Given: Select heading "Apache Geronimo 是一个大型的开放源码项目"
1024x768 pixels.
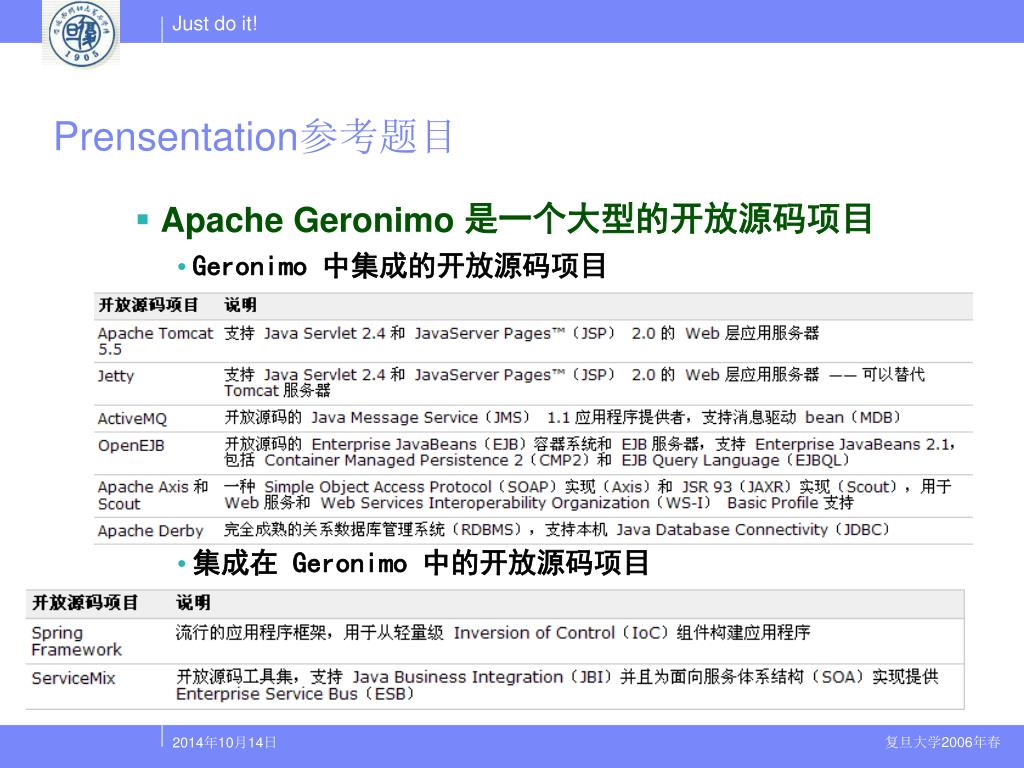Looking at the screenshot, I should [x=517, y=219].
